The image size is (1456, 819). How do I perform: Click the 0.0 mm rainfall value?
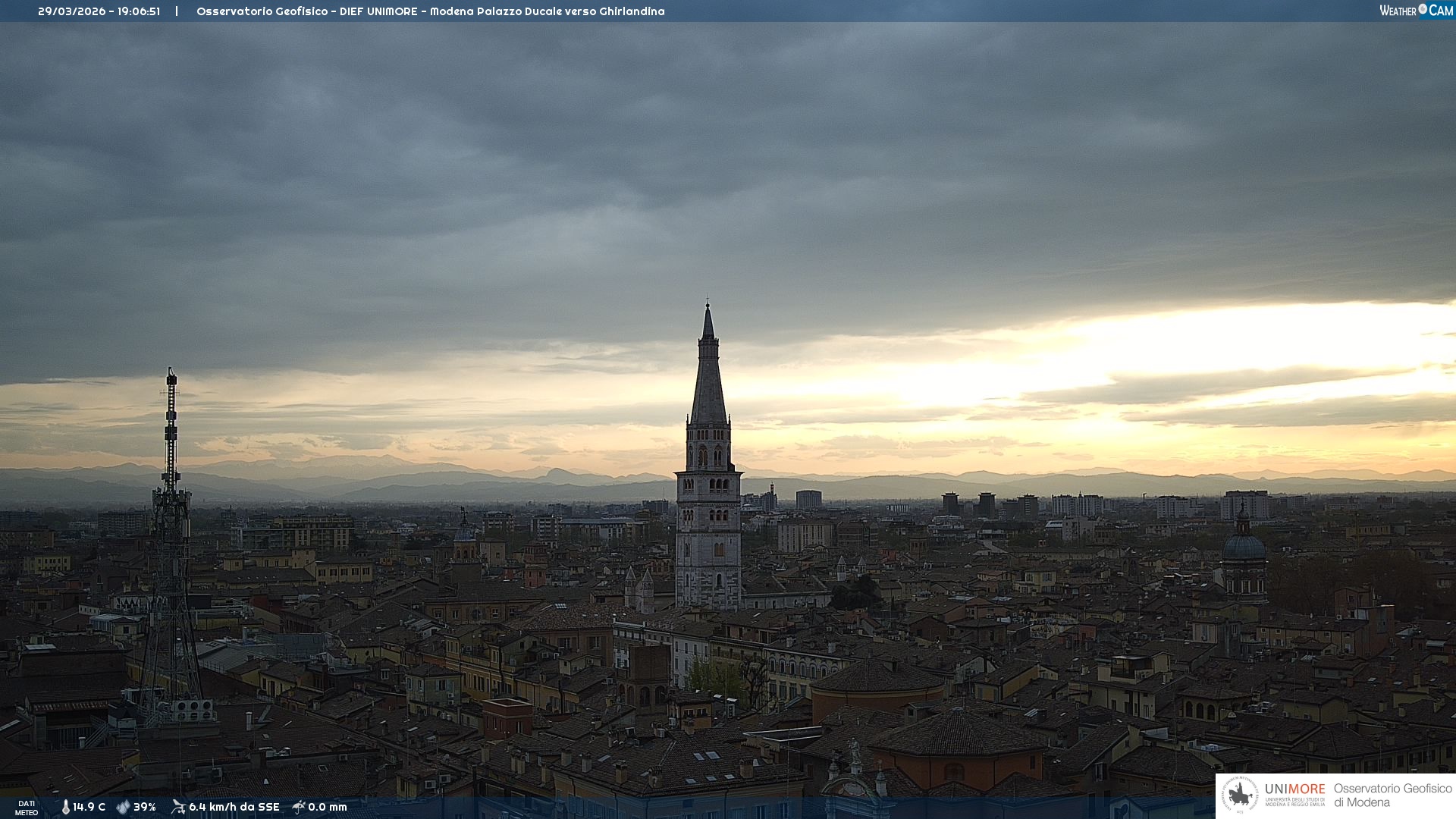327,807
